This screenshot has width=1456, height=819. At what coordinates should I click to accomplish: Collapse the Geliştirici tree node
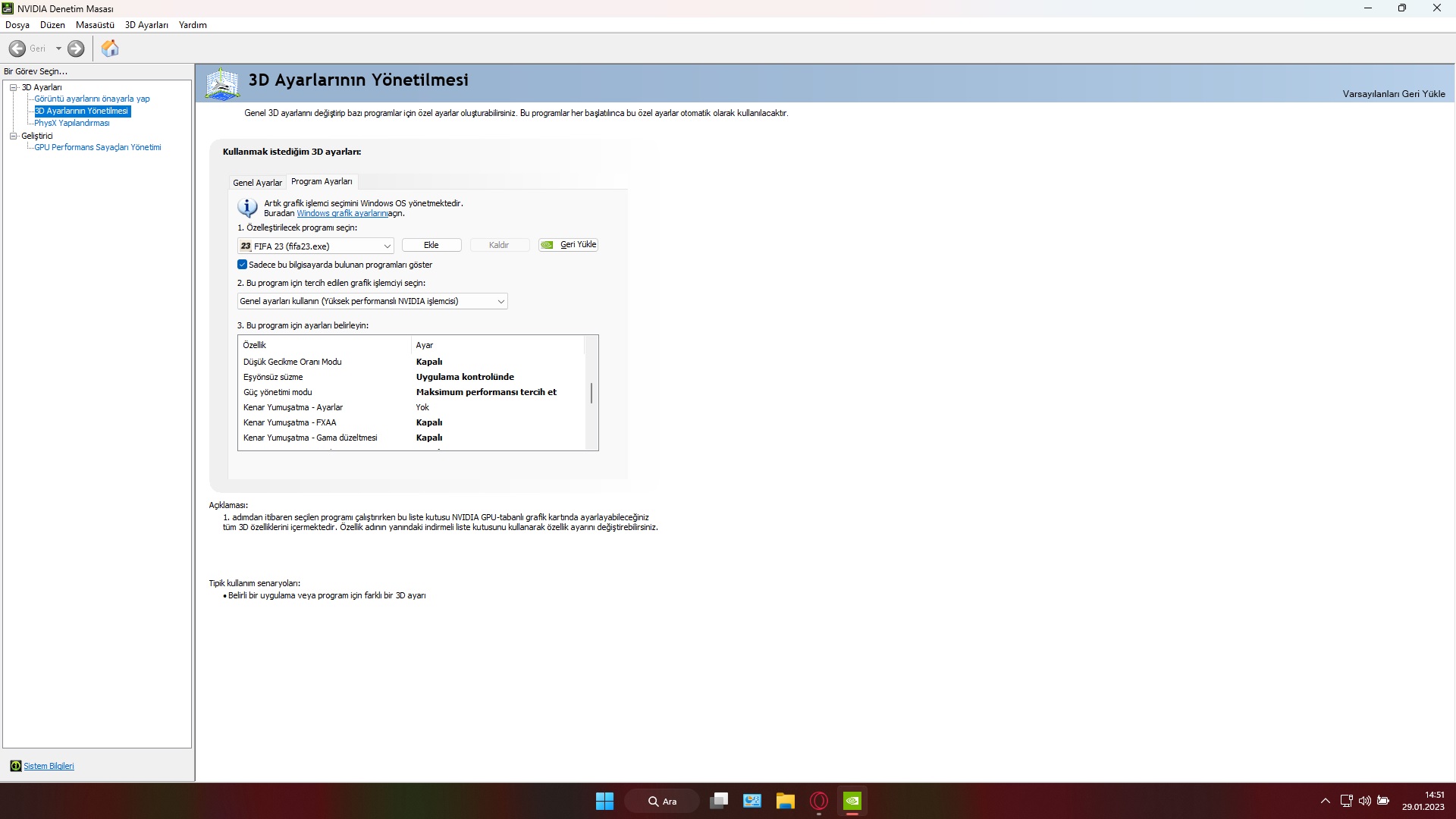pos(13,136)
